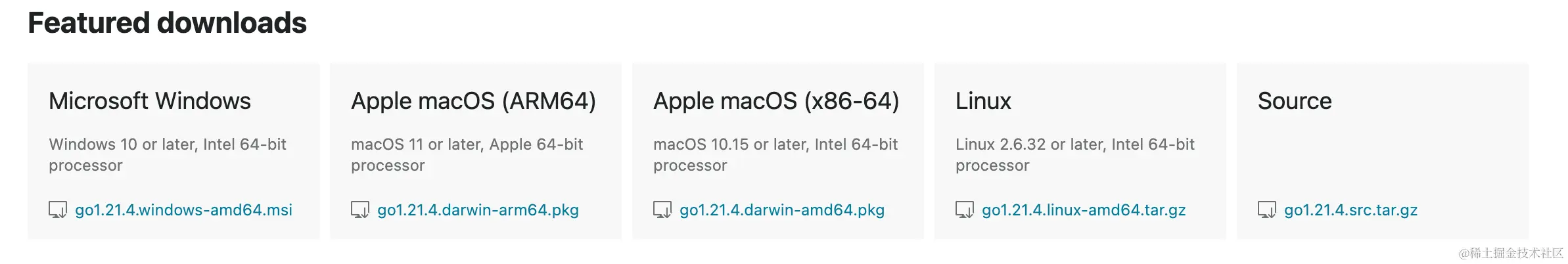Select the Apple macOS (x86-64) card title
The height and width of the screenshot is (264, 1568).
(x=776, y=101)
